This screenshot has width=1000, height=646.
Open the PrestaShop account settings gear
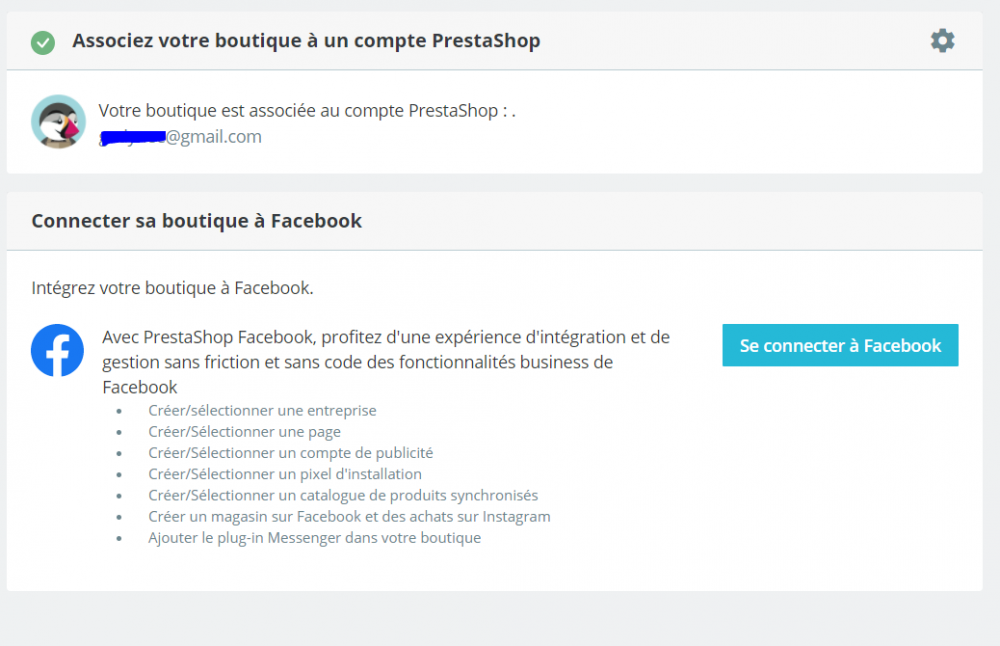pyautogui.click(x=942, y=41)
